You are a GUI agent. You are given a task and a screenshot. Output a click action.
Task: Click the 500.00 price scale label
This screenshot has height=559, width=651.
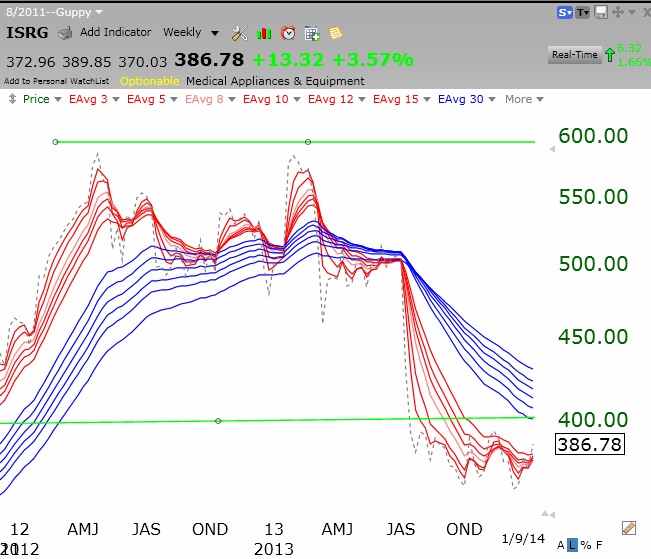(593, 263)
